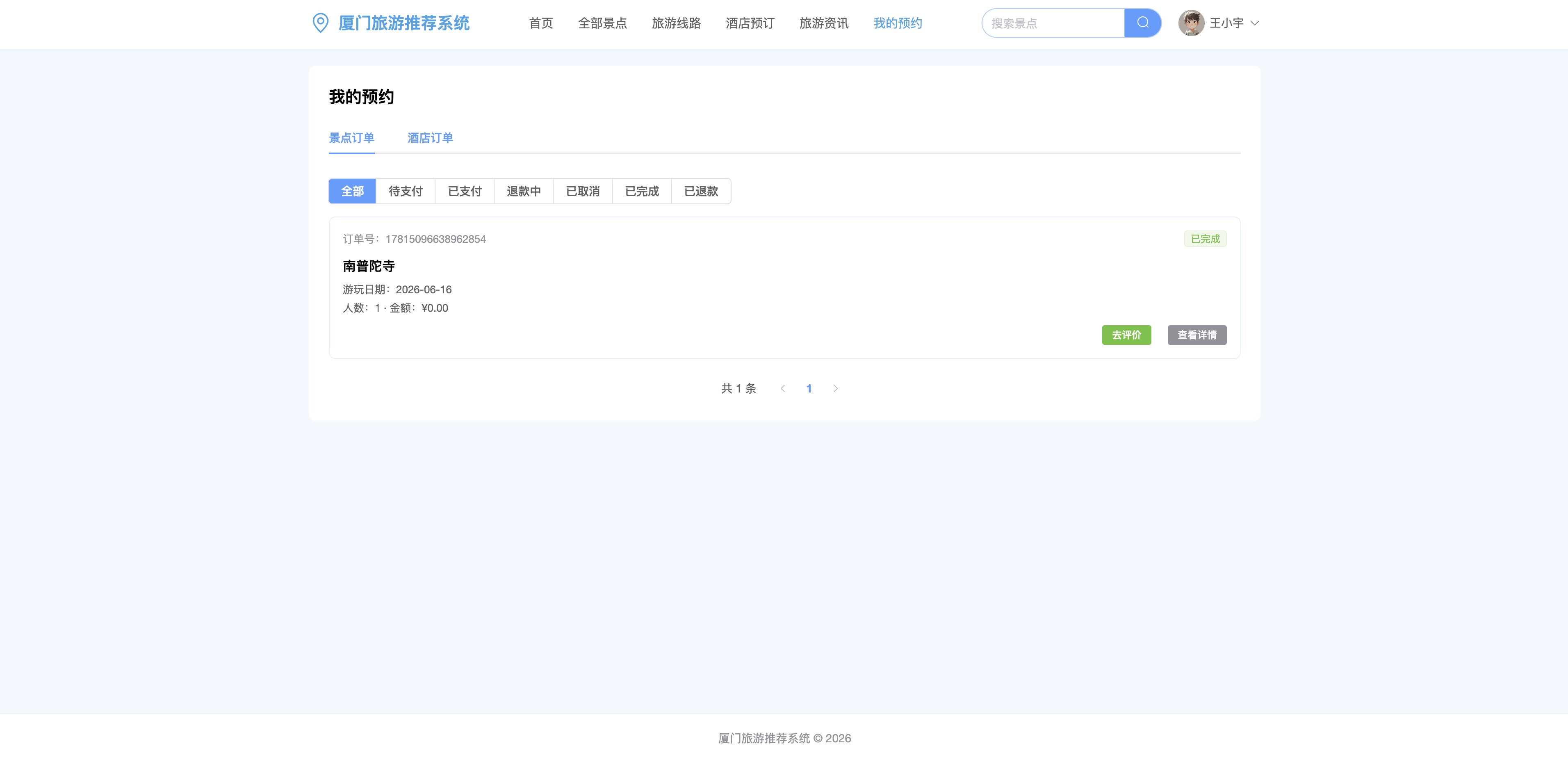Filter orders by 待支付
Screen dimensions: 1568x762
pyautogui.click(x=406, y=191)
